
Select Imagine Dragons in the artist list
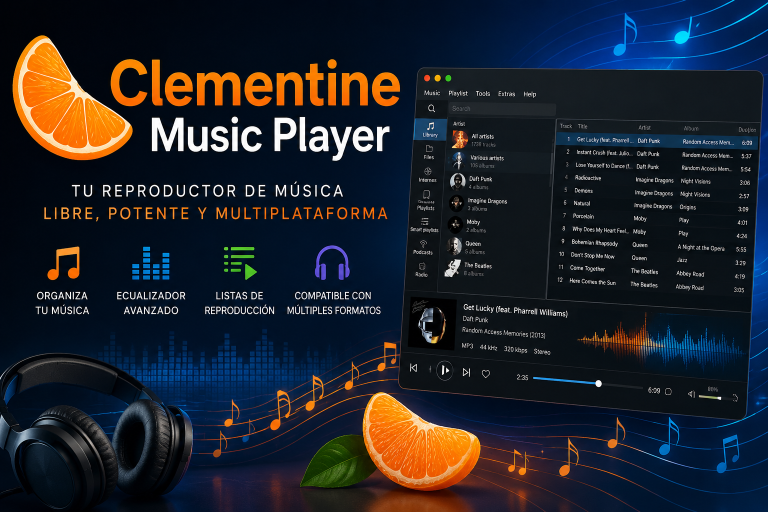pos(498,204)
